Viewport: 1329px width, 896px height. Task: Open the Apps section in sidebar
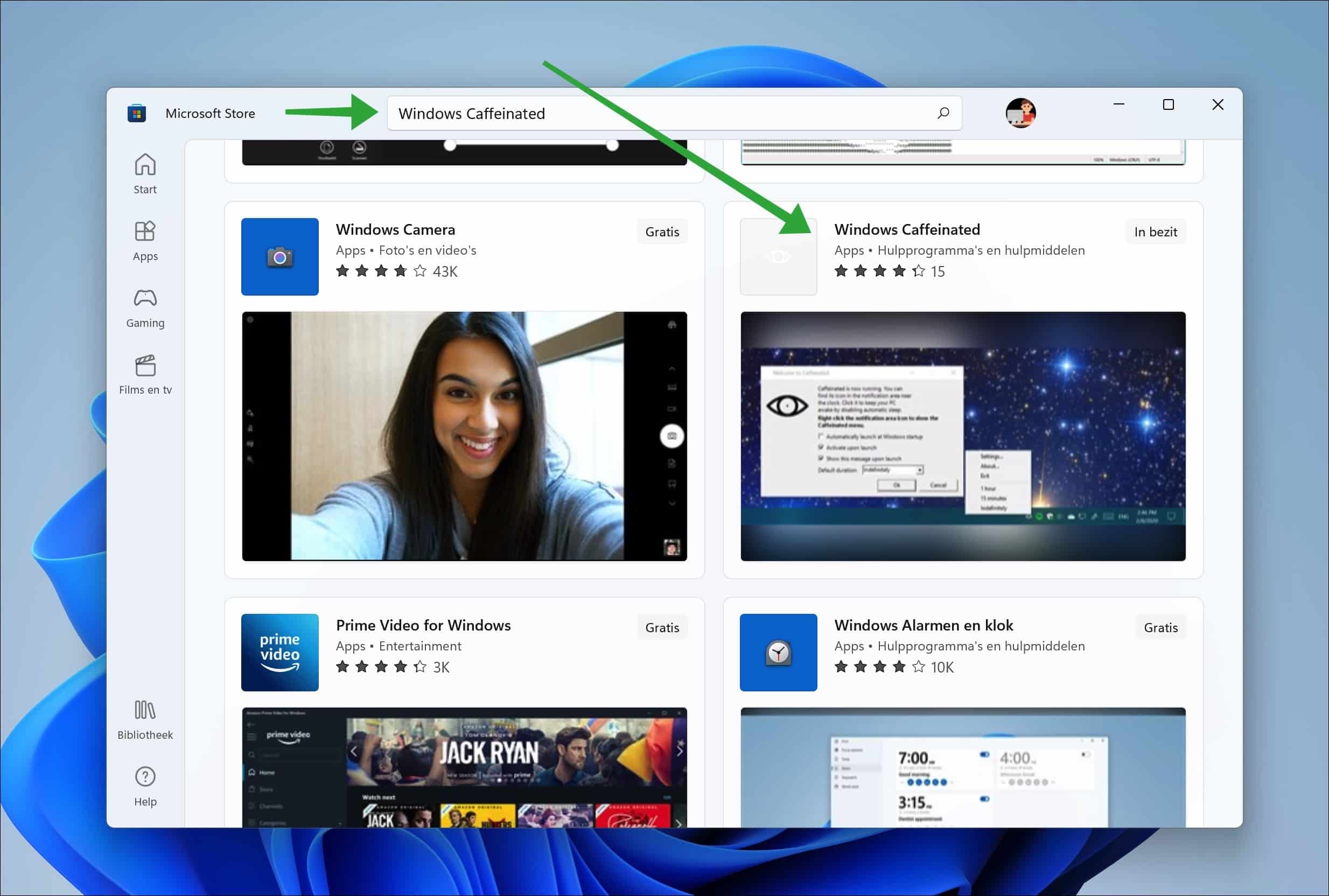point(145,240)
